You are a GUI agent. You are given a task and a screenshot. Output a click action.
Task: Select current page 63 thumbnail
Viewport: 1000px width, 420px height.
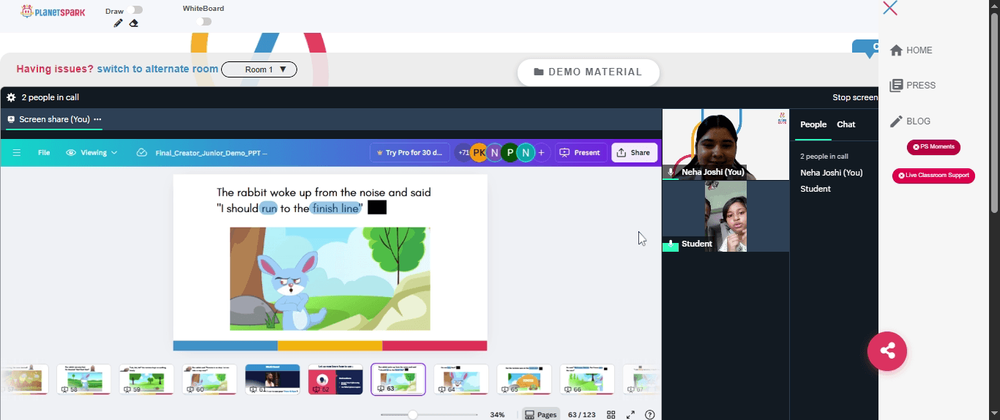click(398, 379)
